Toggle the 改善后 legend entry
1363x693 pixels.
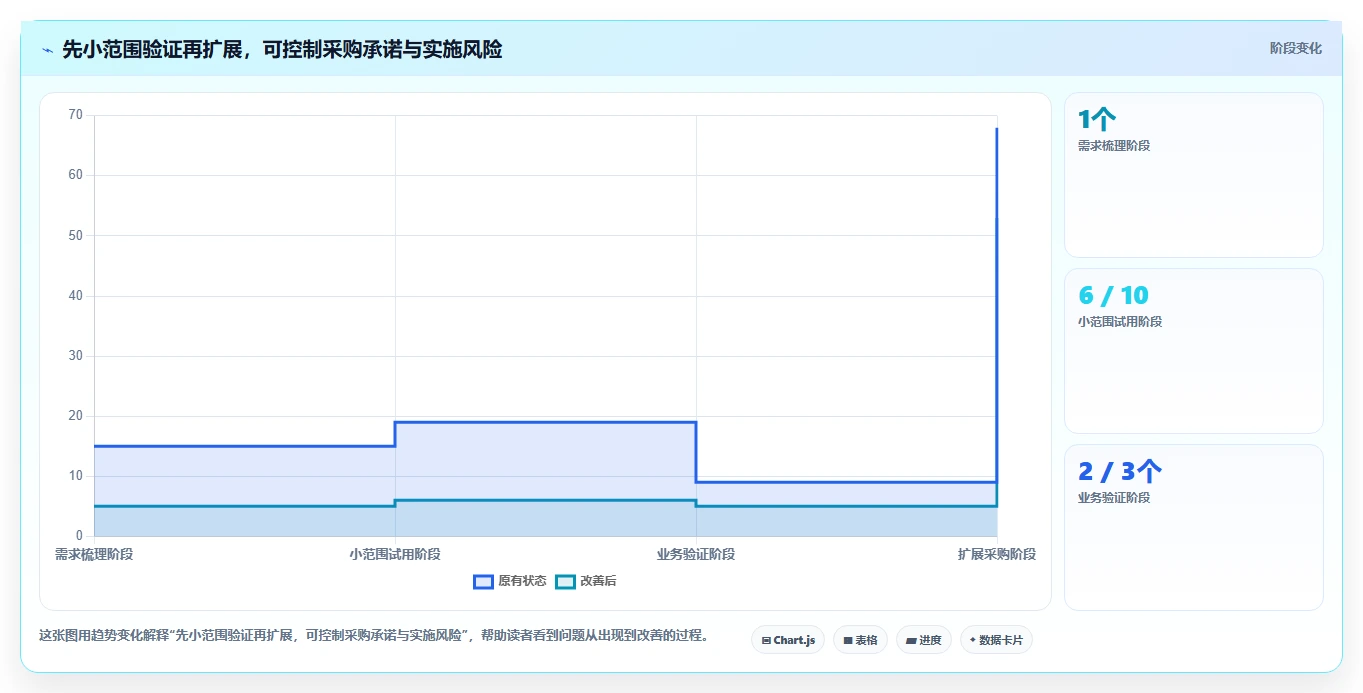[x=586, y=581]
